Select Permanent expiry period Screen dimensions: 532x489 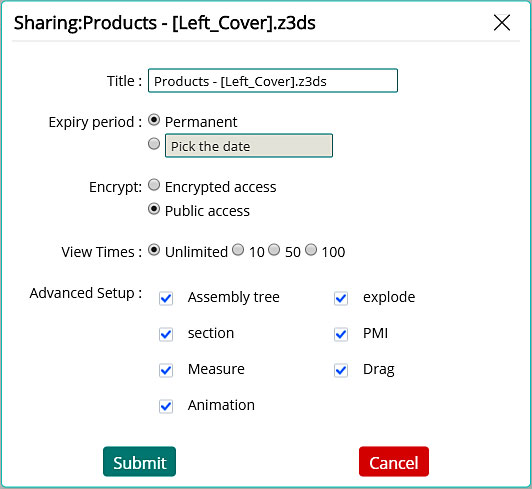pyautogui.click(x=154, y=120)
